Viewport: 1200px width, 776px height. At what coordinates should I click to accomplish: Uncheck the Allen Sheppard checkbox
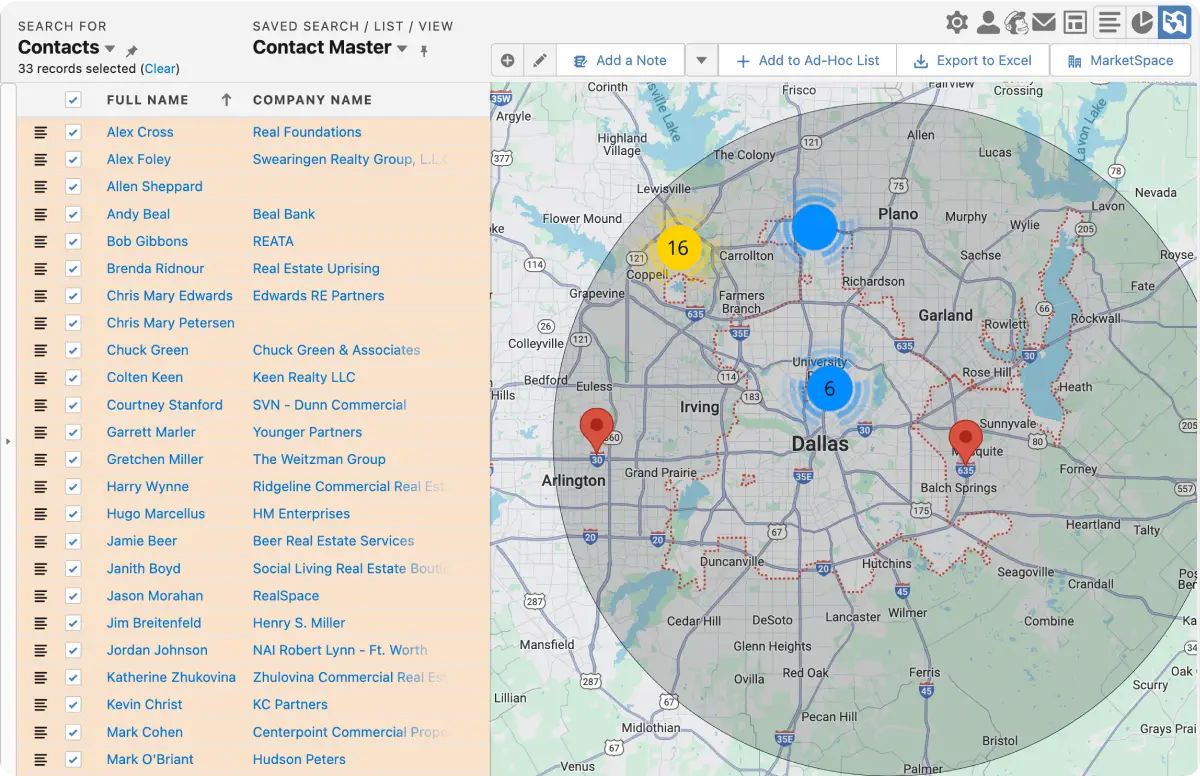(72, 186)
